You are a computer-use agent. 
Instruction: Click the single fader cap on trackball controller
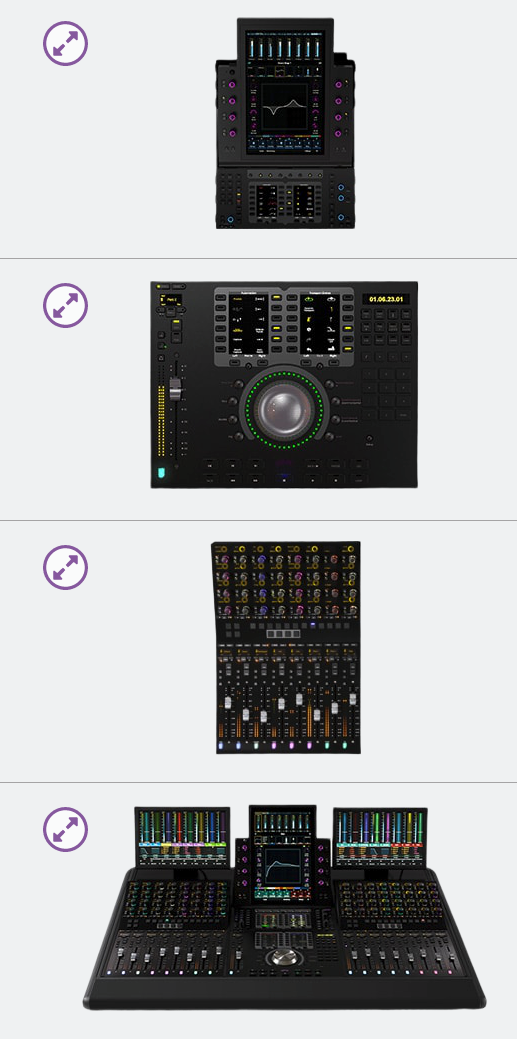[176, 389]
